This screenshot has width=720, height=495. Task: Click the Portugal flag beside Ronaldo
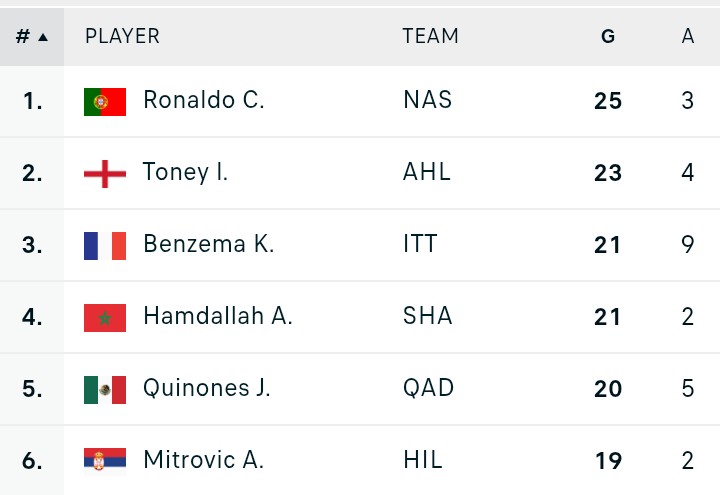(x=105, y=101)
